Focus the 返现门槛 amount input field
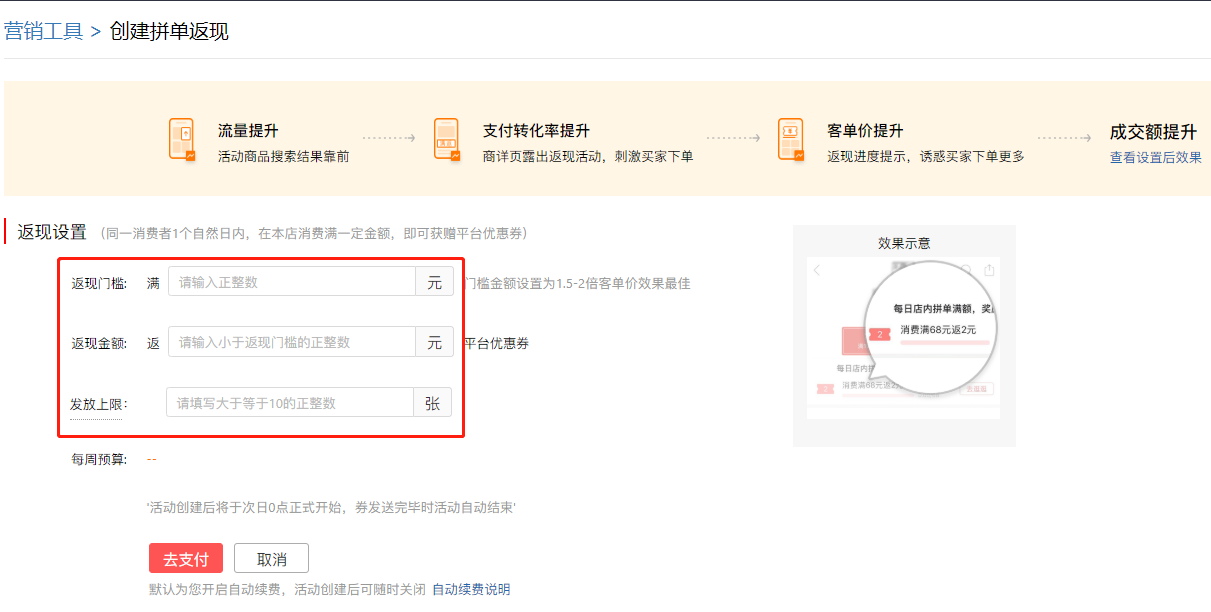 pos(292,283)
